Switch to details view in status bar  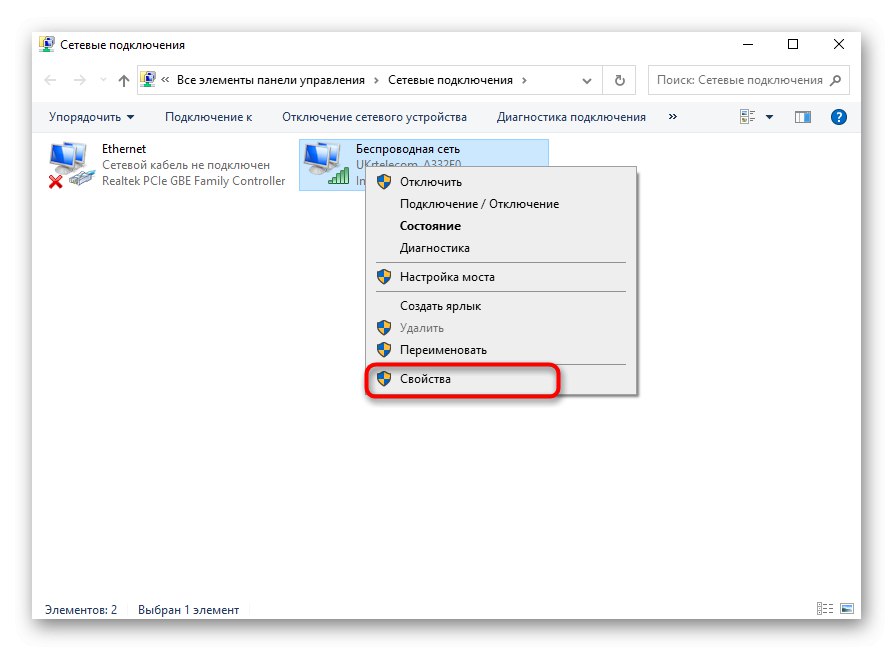tap(825, 609)
